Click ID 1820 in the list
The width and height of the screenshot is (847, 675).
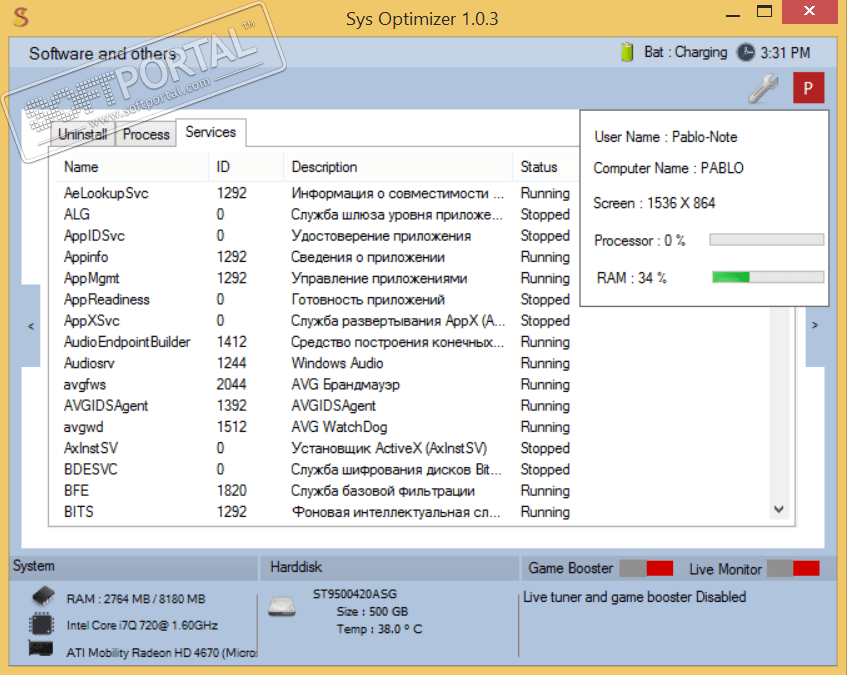click(x=231, y=491)
